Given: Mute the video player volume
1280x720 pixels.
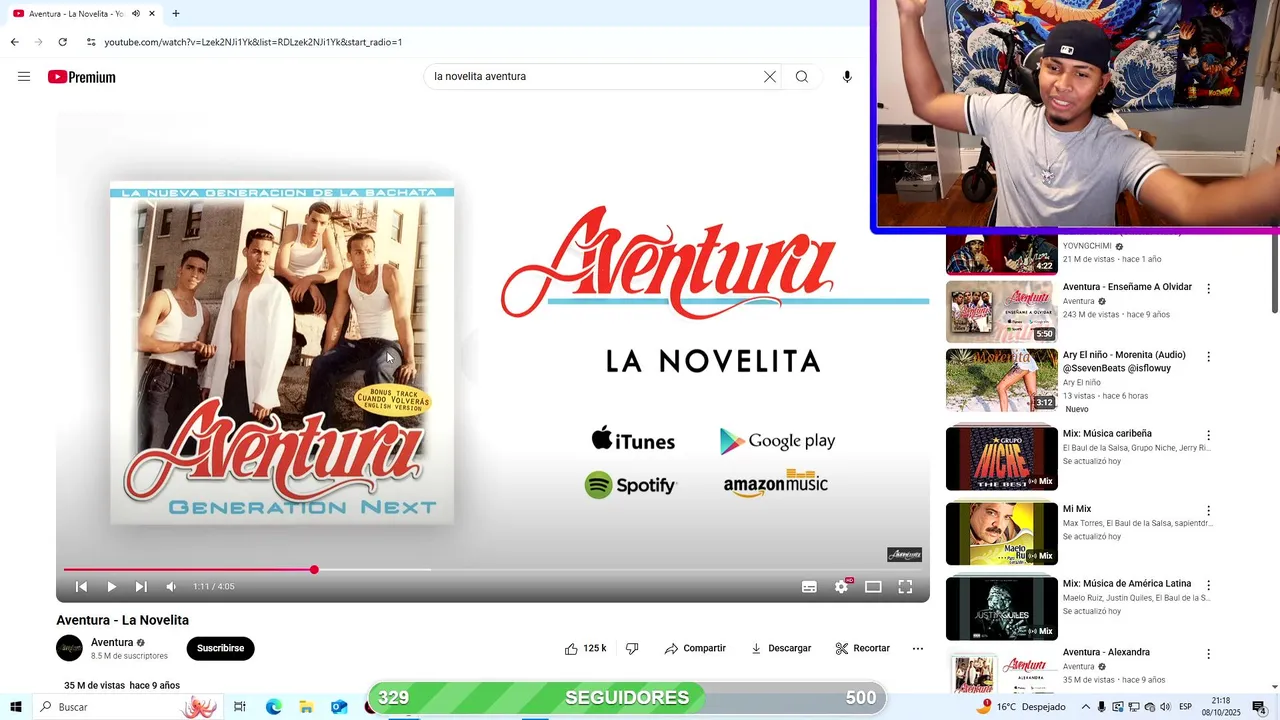Looking at the screenshot, I should point(171,587).
